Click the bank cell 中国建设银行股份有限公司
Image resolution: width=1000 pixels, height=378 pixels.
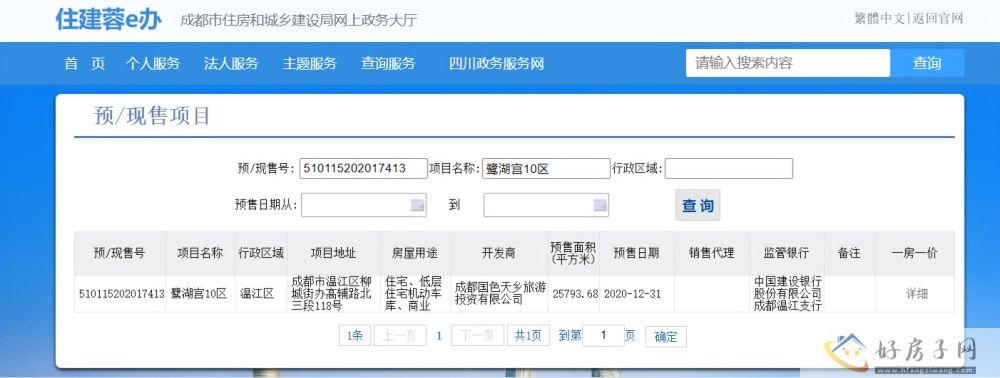coord(786,294)
